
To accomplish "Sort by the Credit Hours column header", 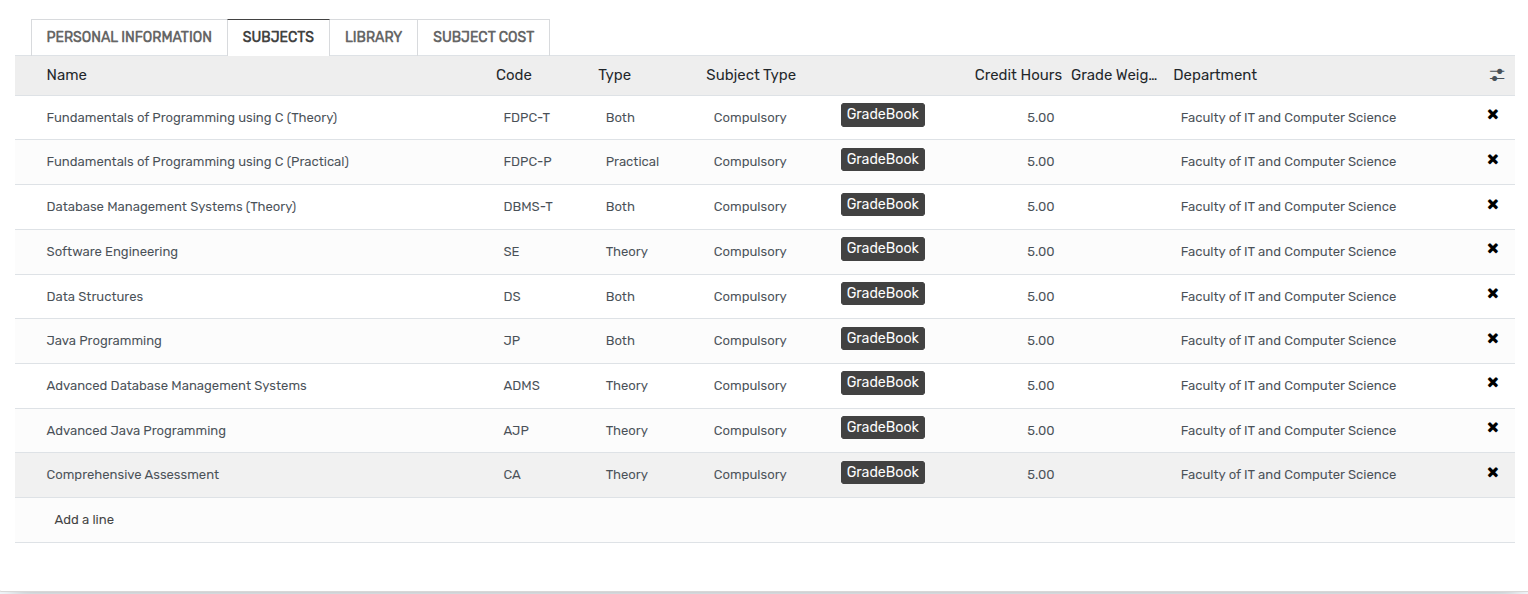I will pyautogui.click(x=1017, y=75).
